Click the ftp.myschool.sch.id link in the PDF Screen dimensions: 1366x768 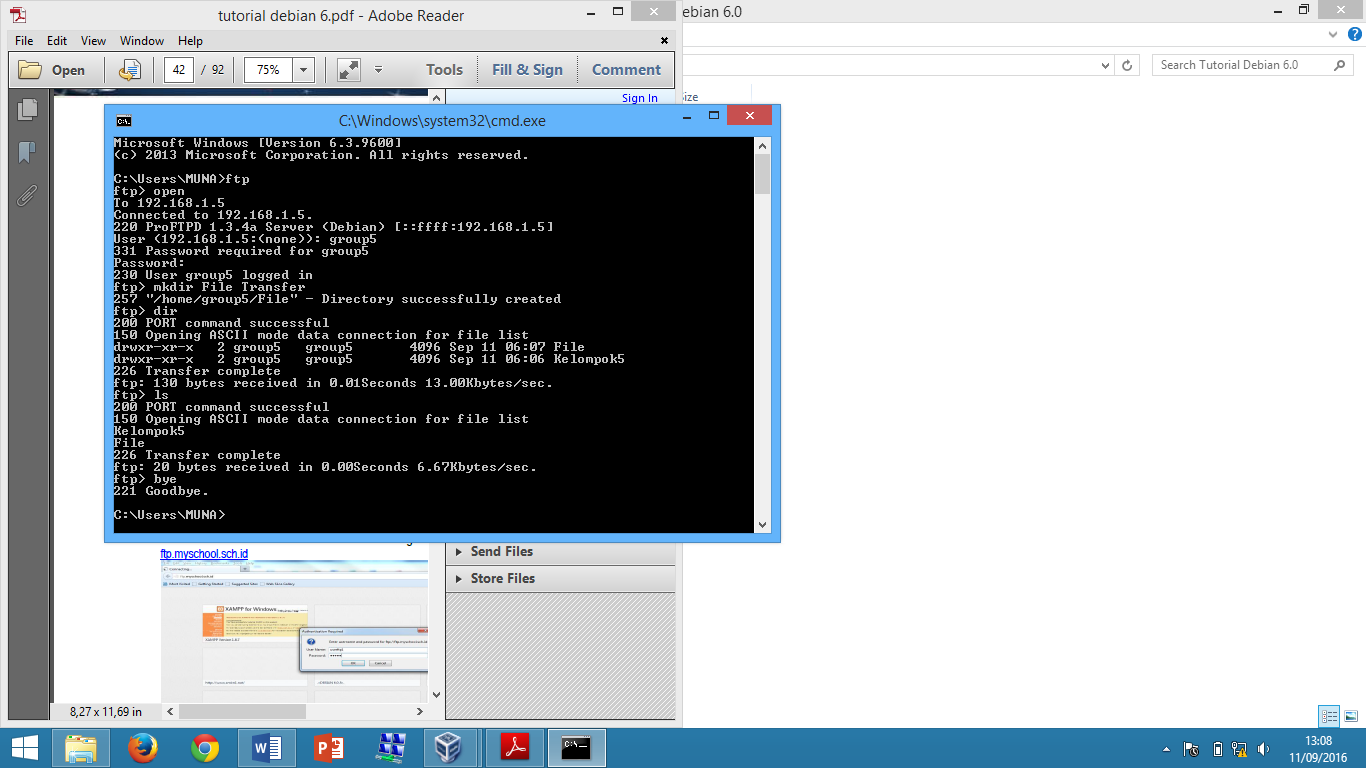204,553
